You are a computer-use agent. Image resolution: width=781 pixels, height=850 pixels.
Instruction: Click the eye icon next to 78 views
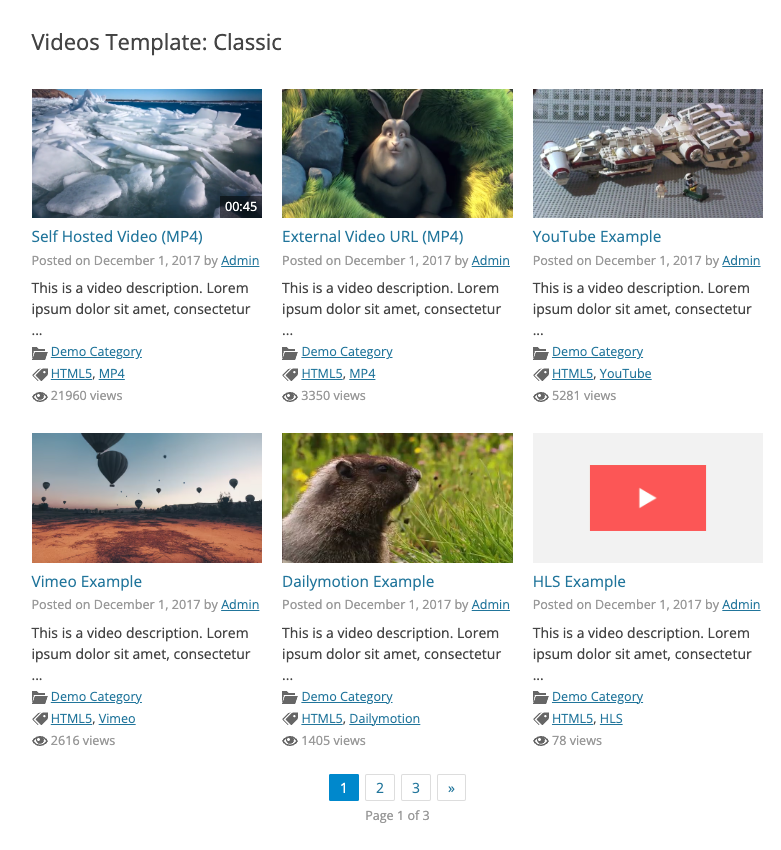tap(540, 741)
